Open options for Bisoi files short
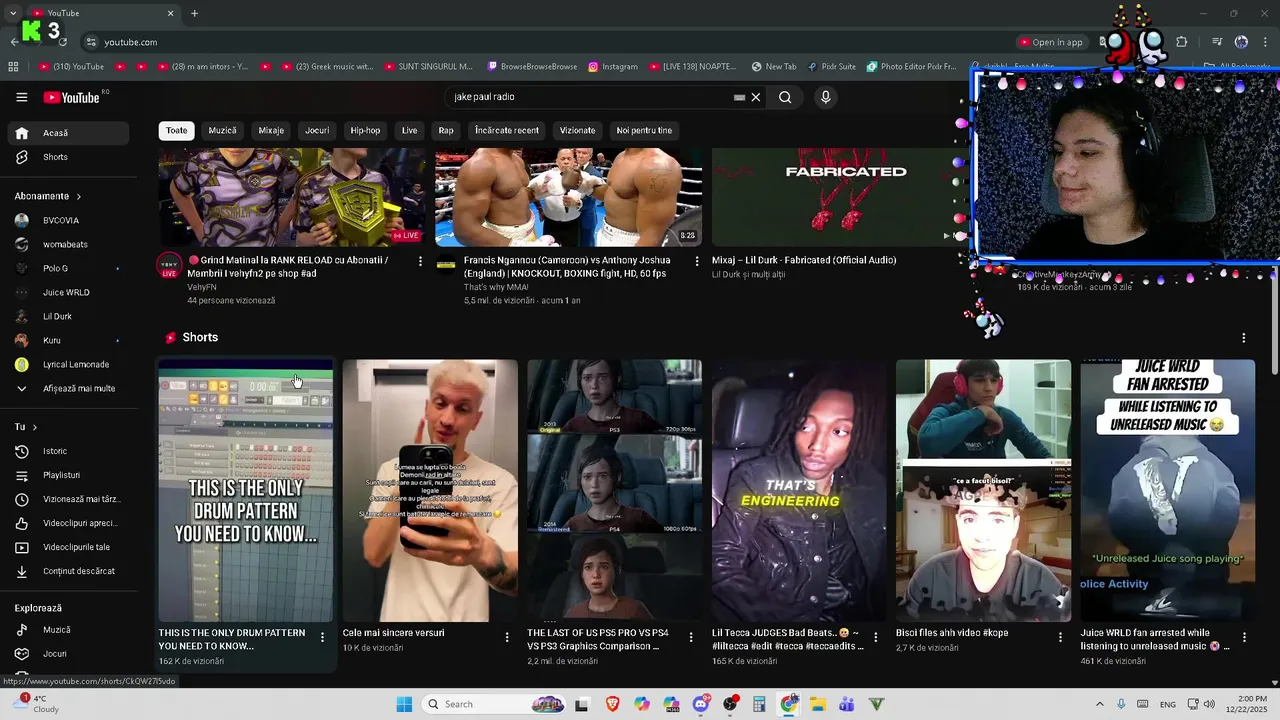Image resolution: width=1280 pixels, height=720 pixels. click(x=1060, y=637)
